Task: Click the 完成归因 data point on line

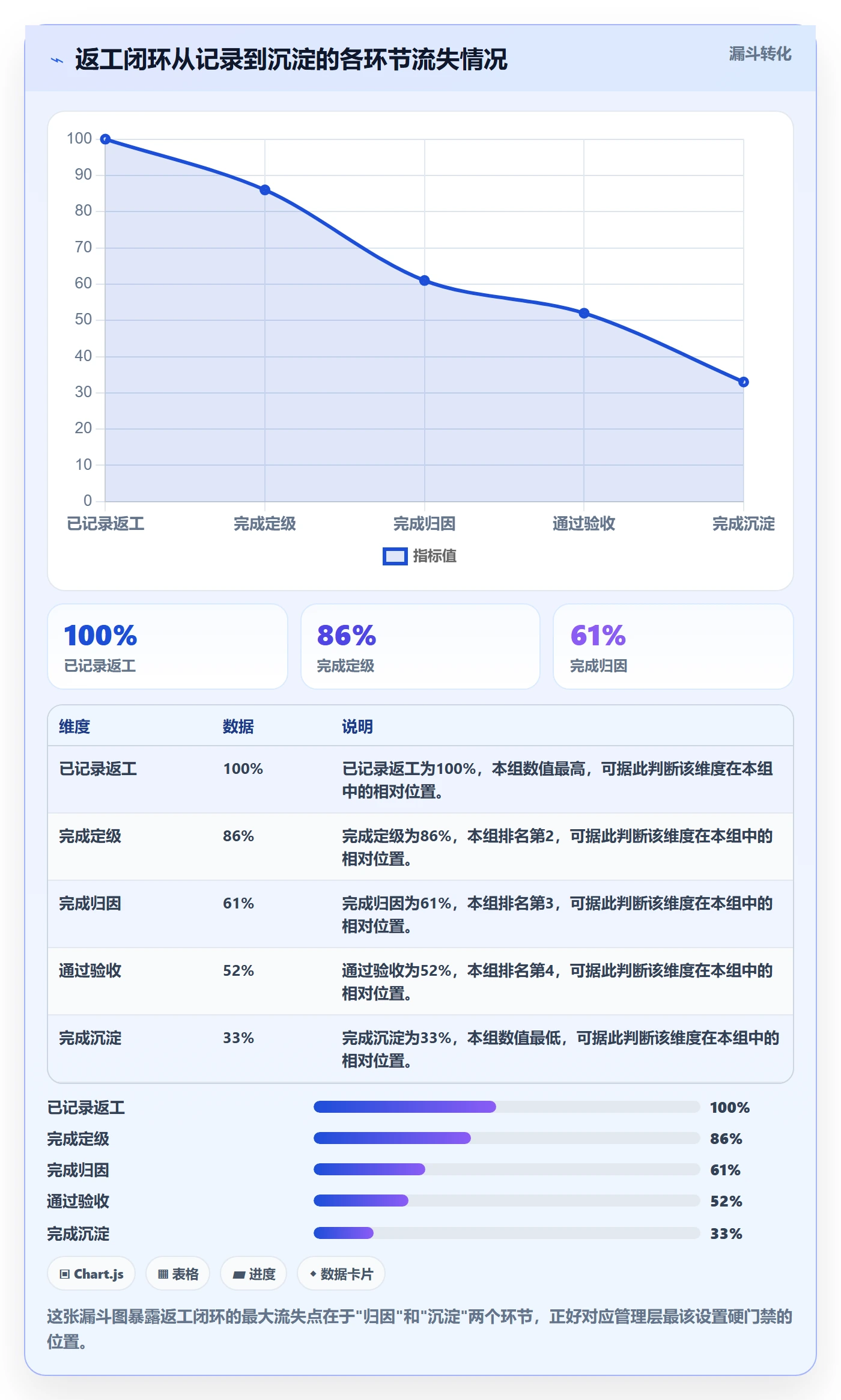Action: click(x=425, y=281)
